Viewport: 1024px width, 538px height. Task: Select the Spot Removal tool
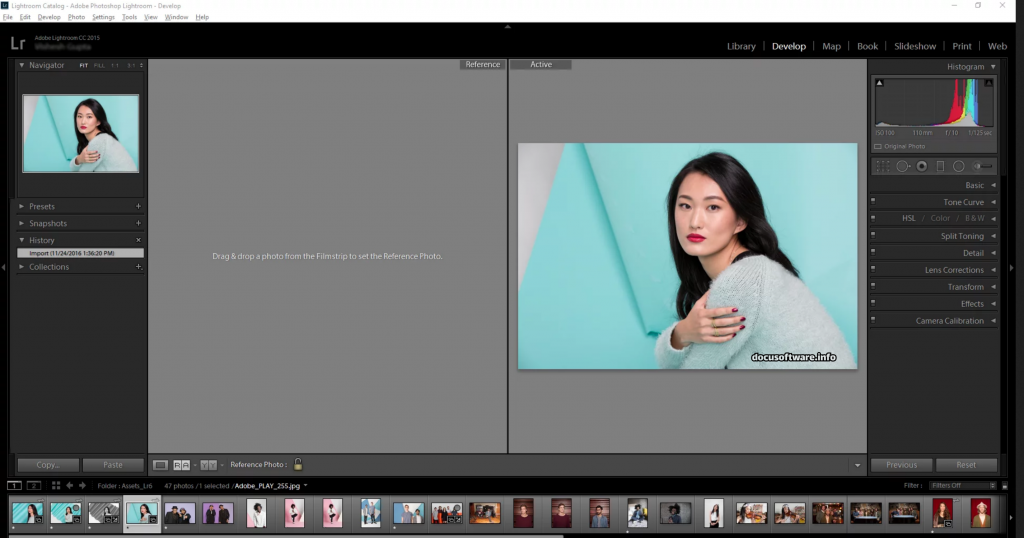[x=902, y=166]
